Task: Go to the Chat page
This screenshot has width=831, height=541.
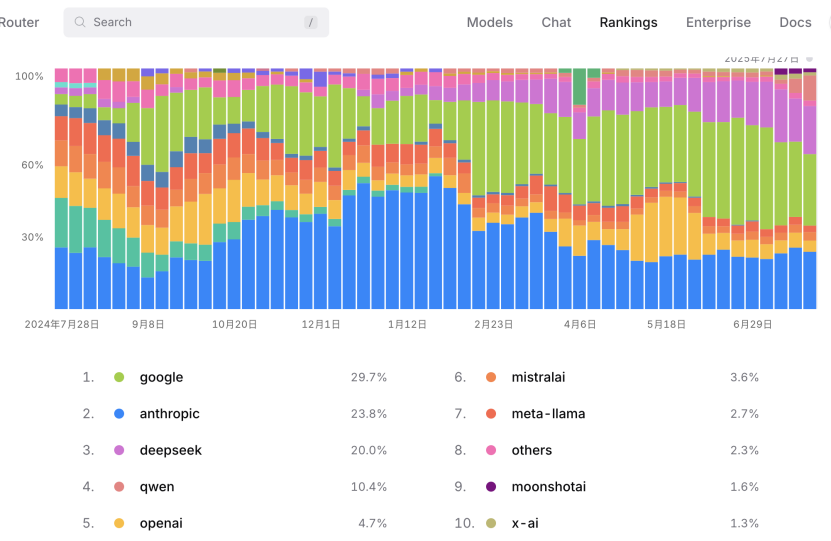Action: click(556, 22)
